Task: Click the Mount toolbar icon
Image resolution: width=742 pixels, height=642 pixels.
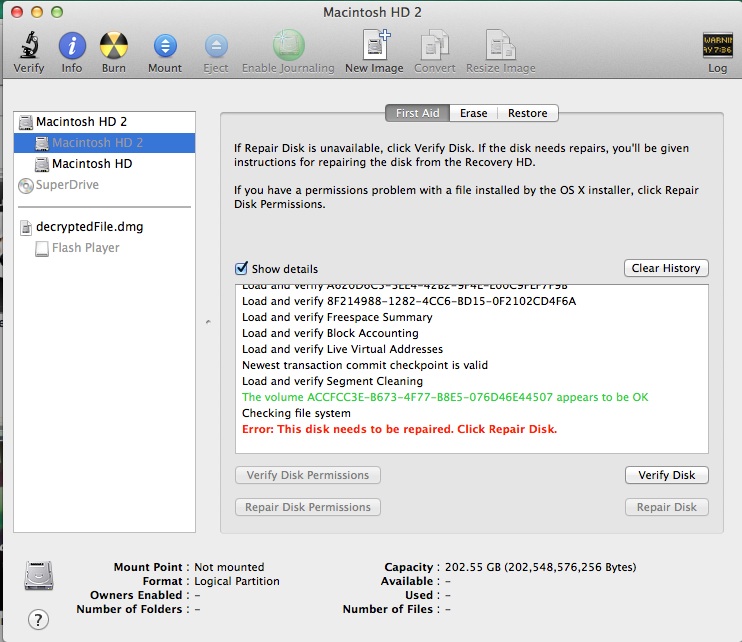Action: pos(165,46)
